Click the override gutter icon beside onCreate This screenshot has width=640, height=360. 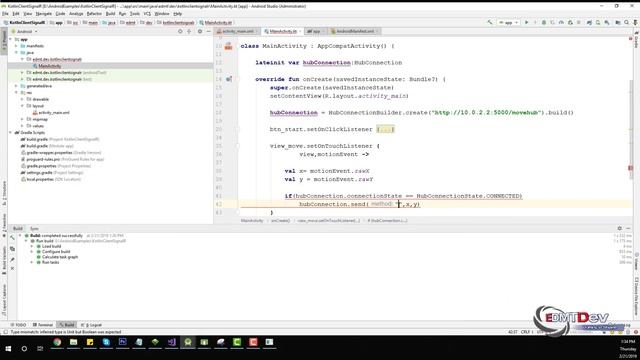[229, 79]
